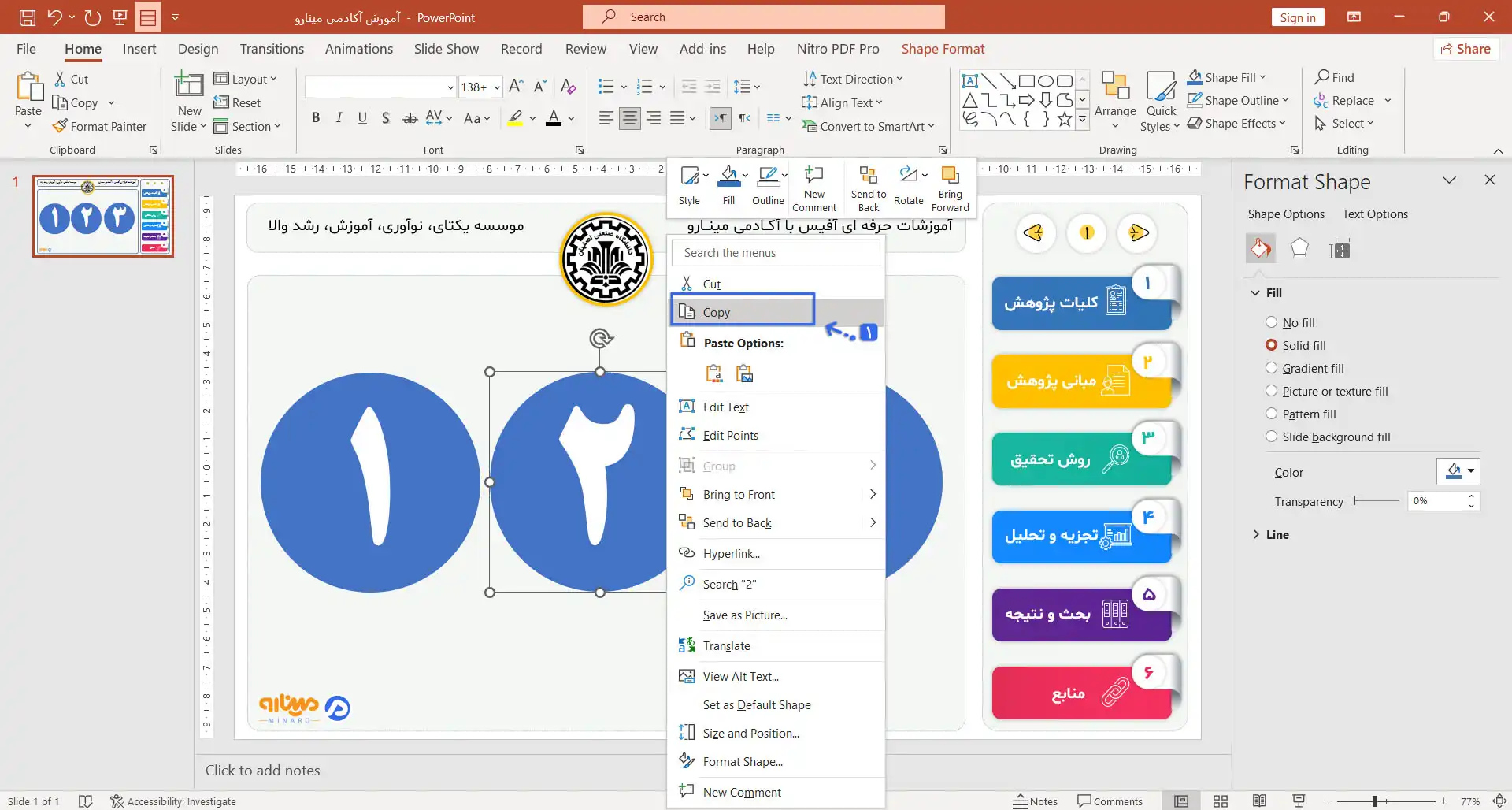Switch to Slide Sorter view

1221,801
